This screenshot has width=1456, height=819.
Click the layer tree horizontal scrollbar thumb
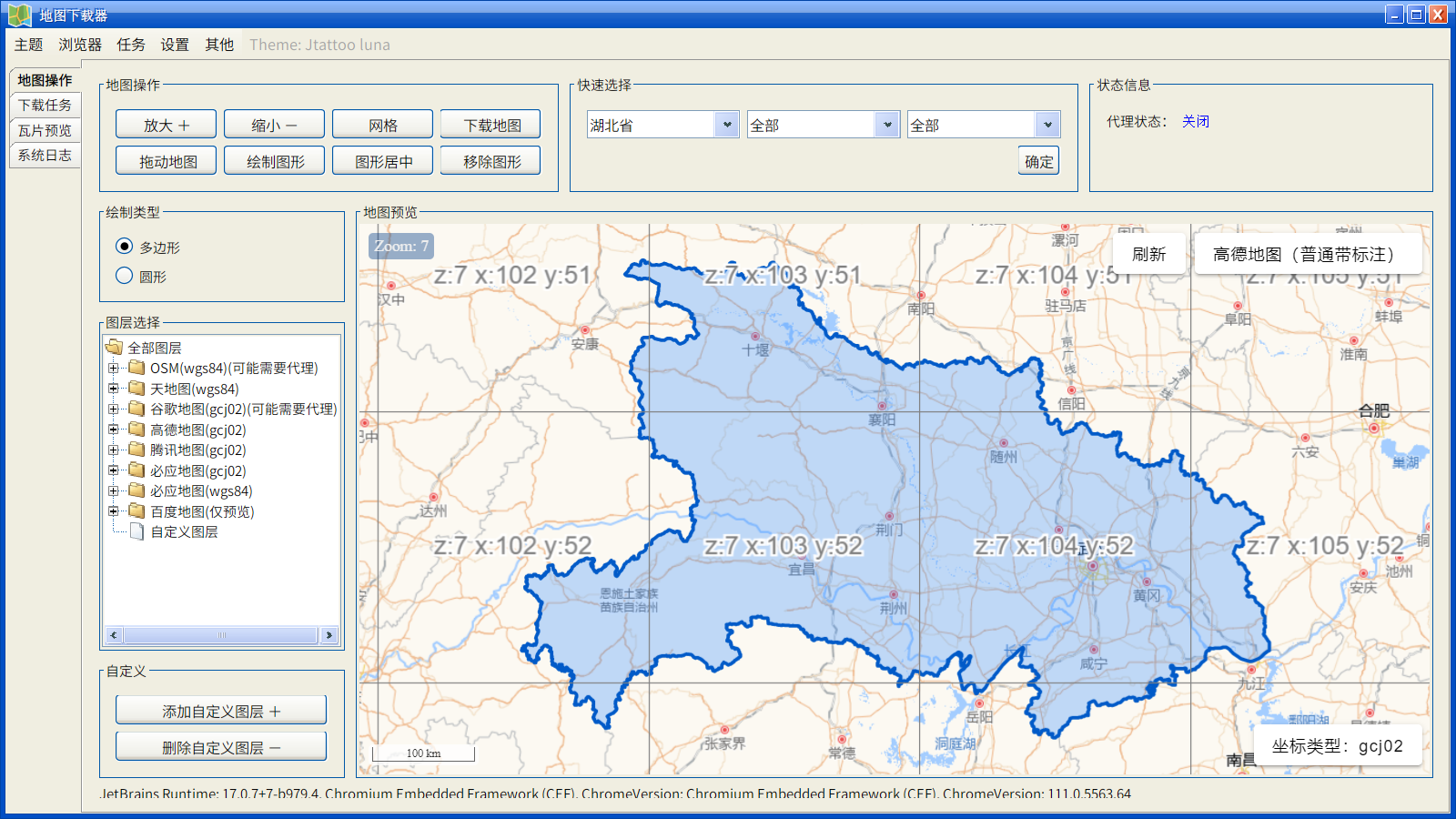[x=220, y=635]
